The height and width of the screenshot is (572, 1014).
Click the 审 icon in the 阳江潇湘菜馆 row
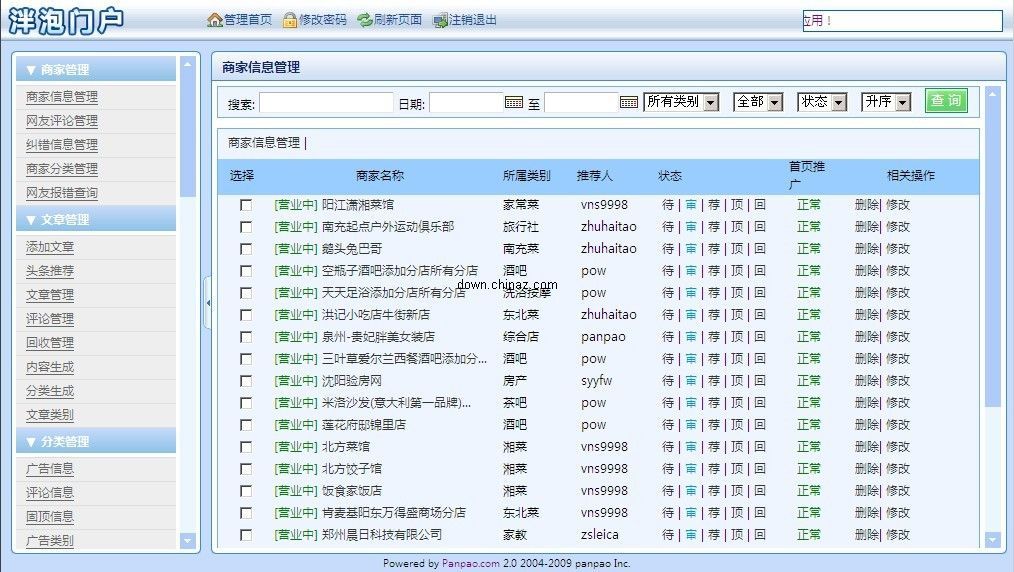coord(691,205)
